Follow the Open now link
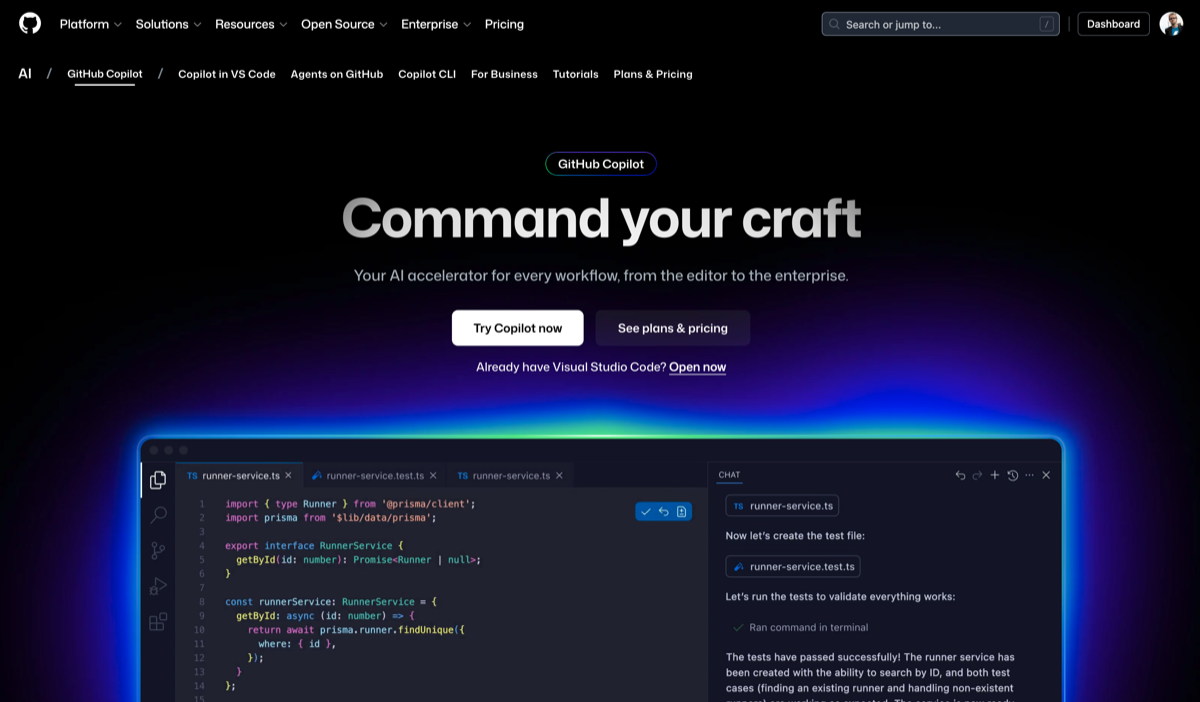This screenshot has width=1200, height=702. (x=697, y=366)
